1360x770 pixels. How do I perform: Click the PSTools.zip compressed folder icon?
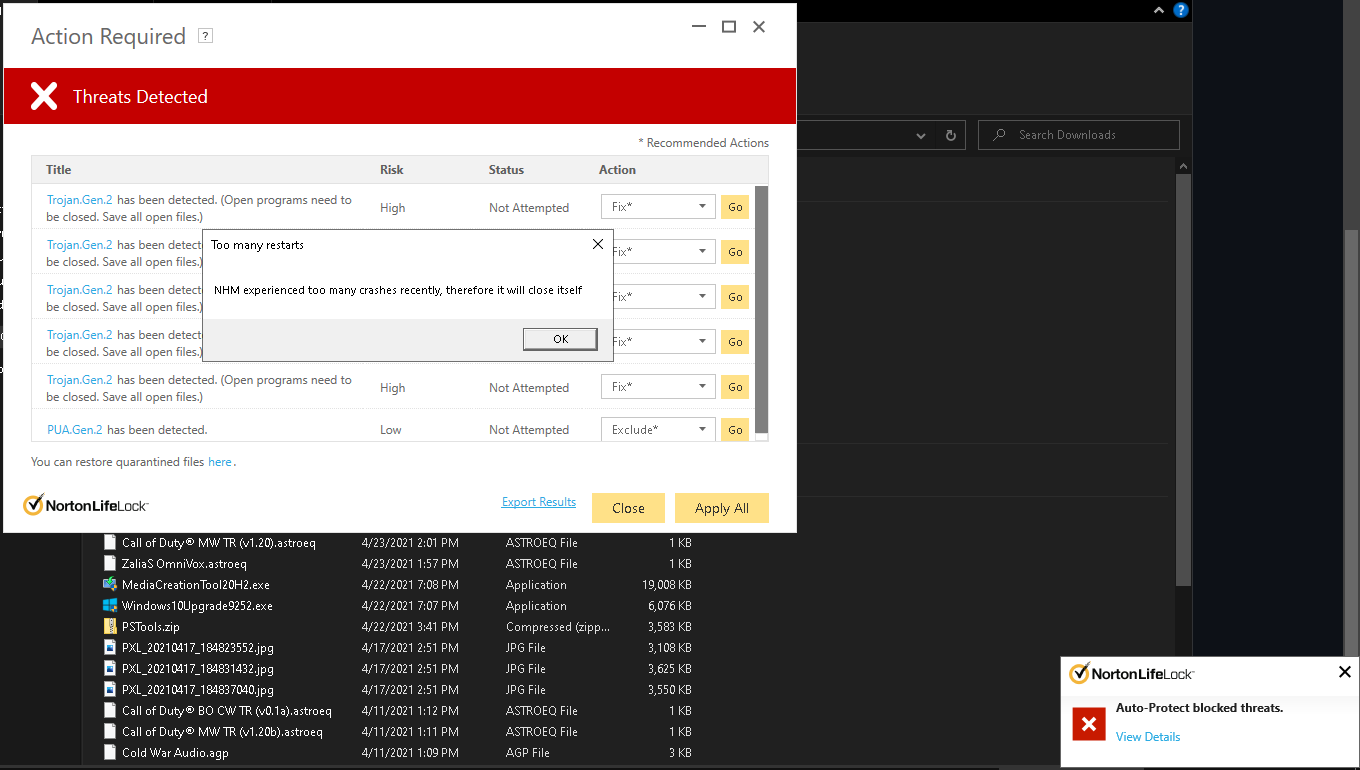pos(110,626)
